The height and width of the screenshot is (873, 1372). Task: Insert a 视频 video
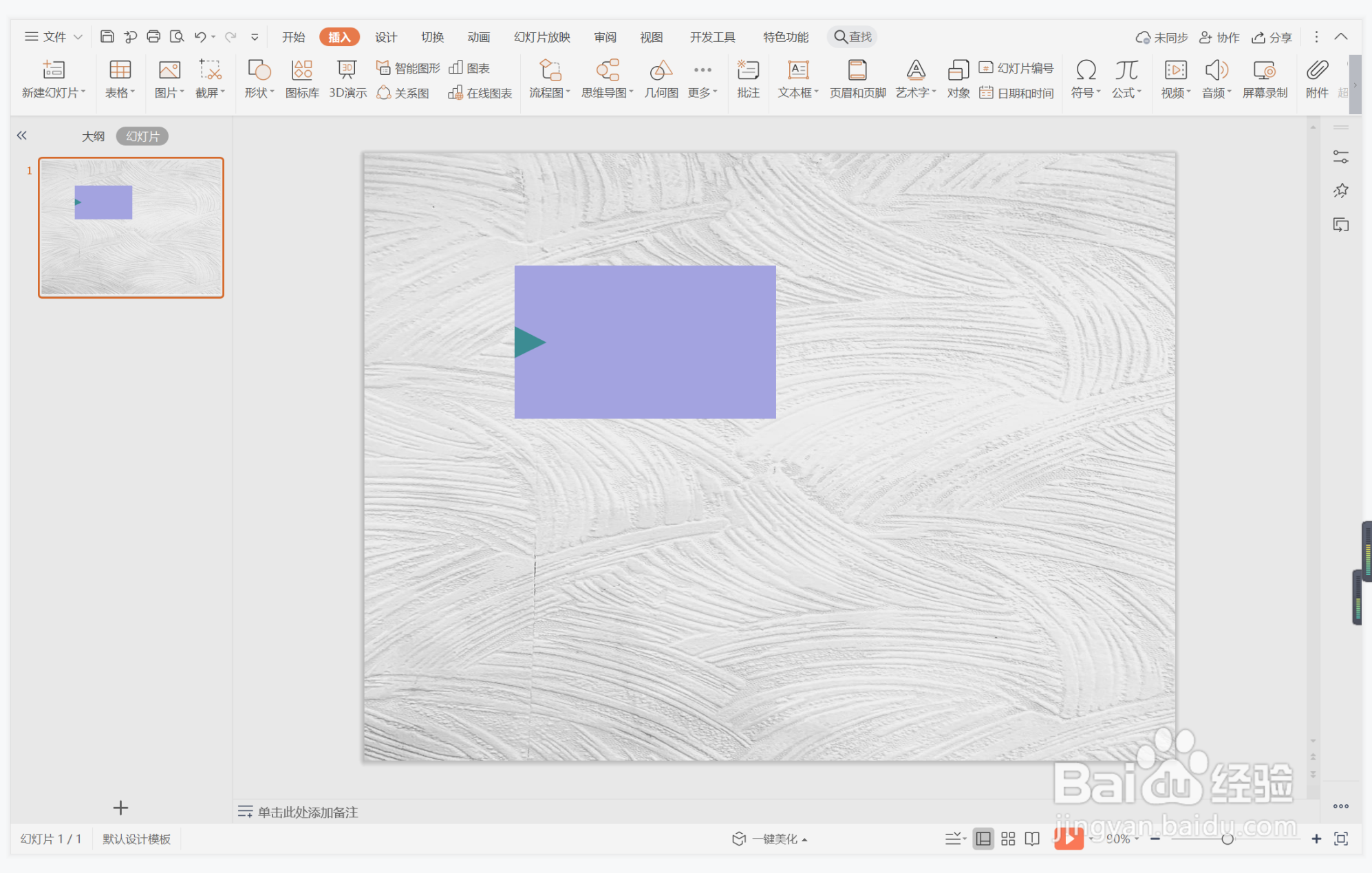click(1176, 79)
